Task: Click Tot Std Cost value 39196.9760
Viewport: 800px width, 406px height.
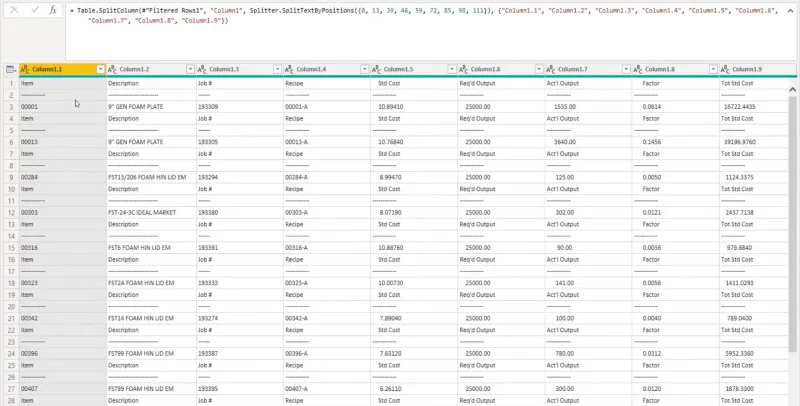Action: tap(754, 142)
